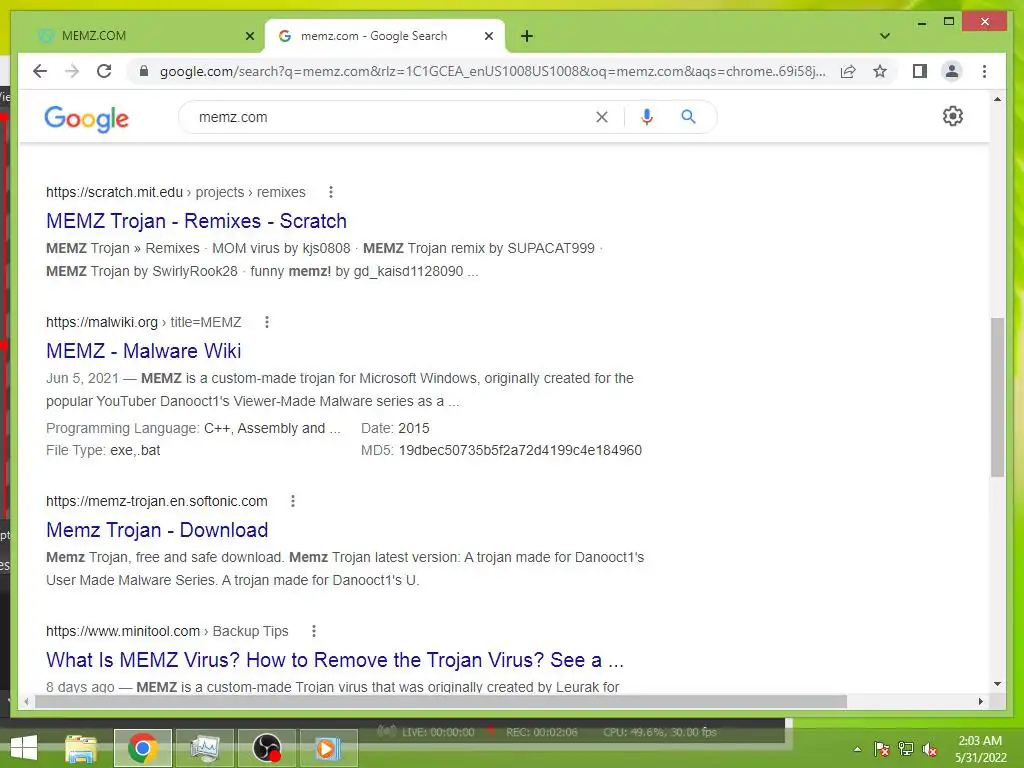This screenshot has width=1024, height=768.
Task: Select Chrome in the taskbar
Action: coord(142,748)
